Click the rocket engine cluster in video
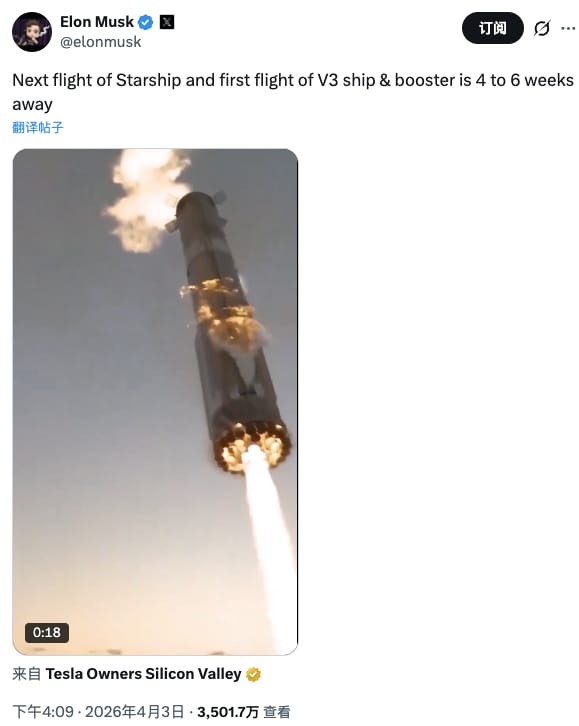This screenshot has width=579, height=726. (252, 447)
